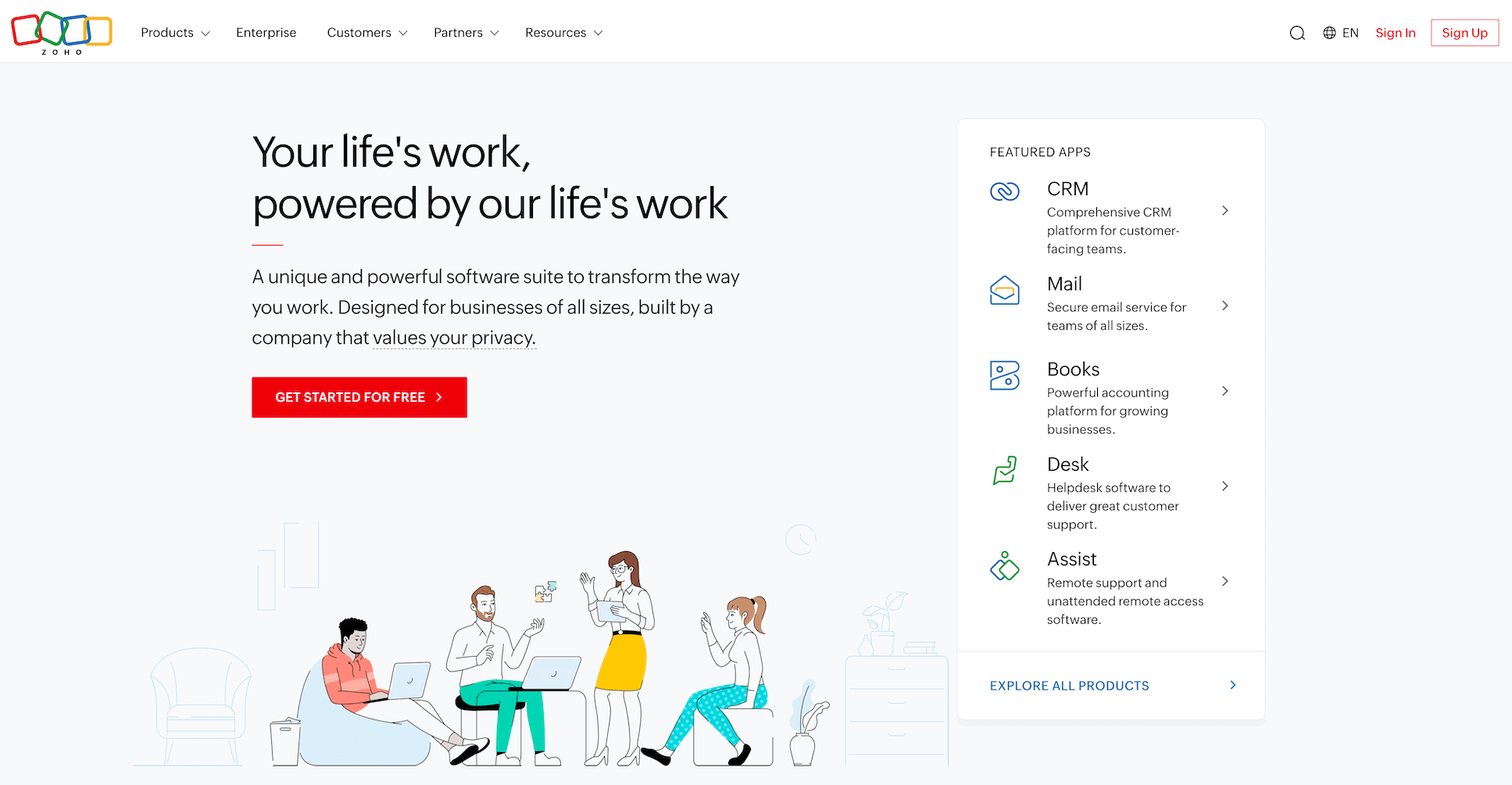Screen dimensions: 1512x785
Task: Click the Mail envelope icon
Action: (1005, 290)
